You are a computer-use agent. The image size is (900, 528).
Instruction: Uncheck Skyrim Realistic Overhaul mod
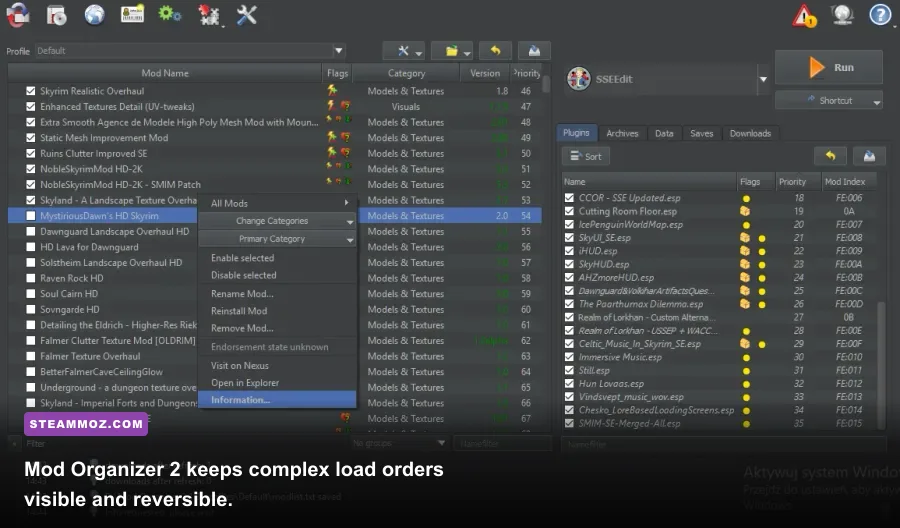point(30,91)
